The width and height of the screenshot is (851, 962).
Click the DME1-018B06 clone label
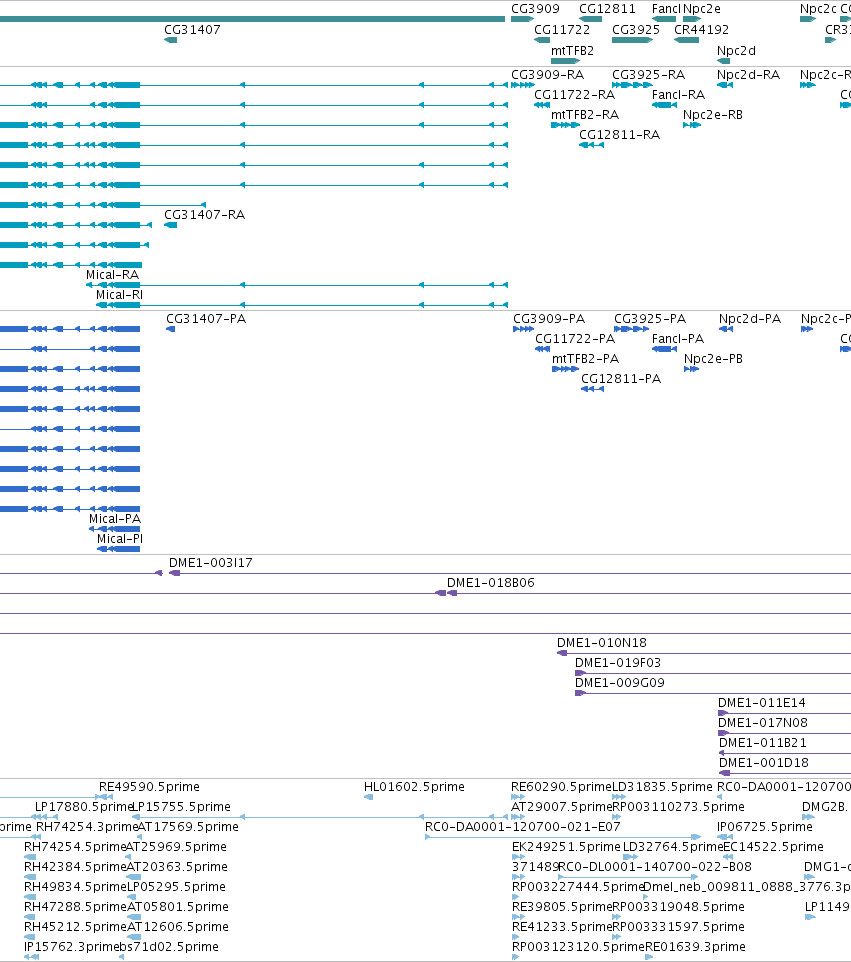[x=491, y=583]
